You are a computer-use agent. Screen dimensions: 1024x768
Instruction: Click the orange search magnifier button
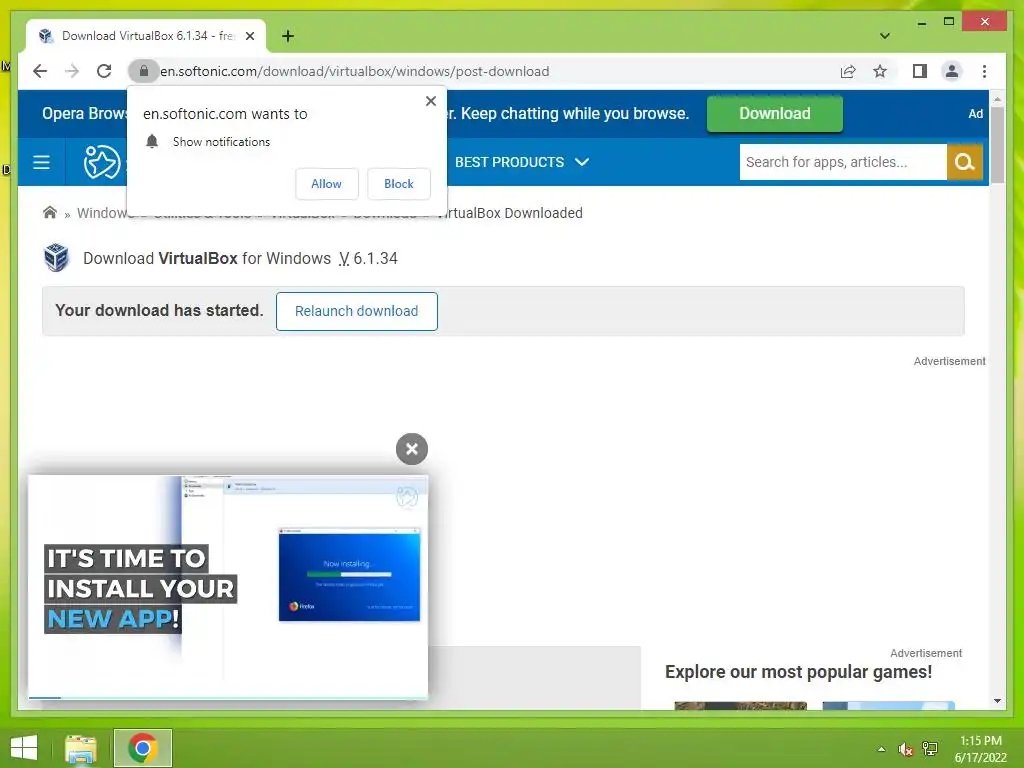coord(965,162)
